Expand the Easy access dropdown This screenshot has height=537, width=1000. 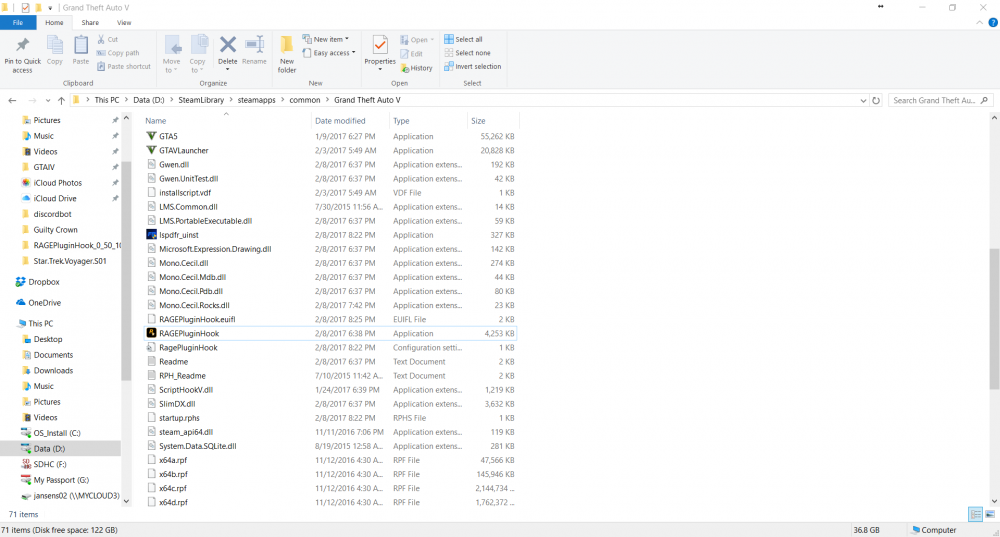(331, 53)
